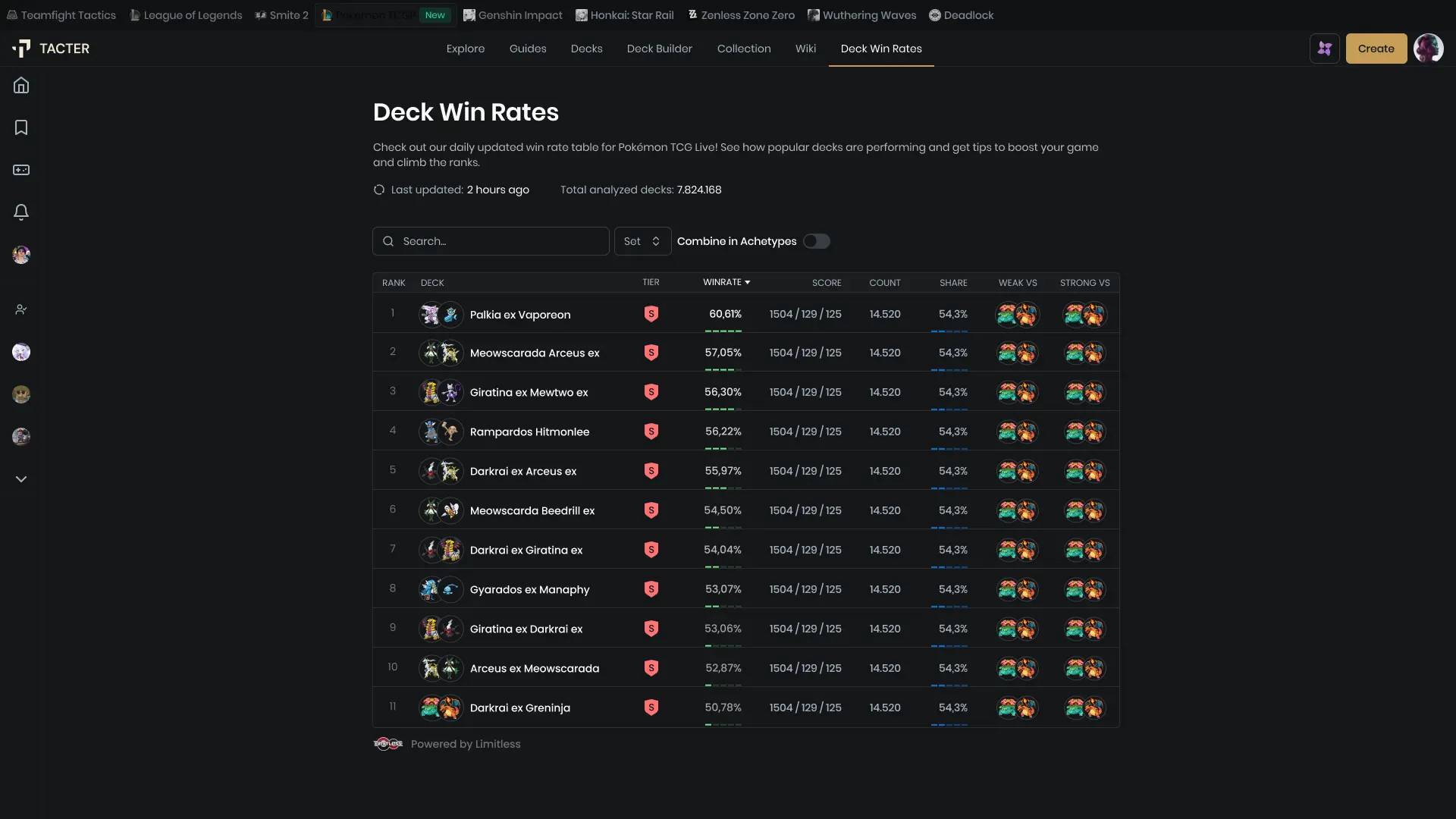This screenshot has height=819, width=1456.
Task: Toggle sidebar friends list with bottom chevron
Action: click(x=21, y=479)
